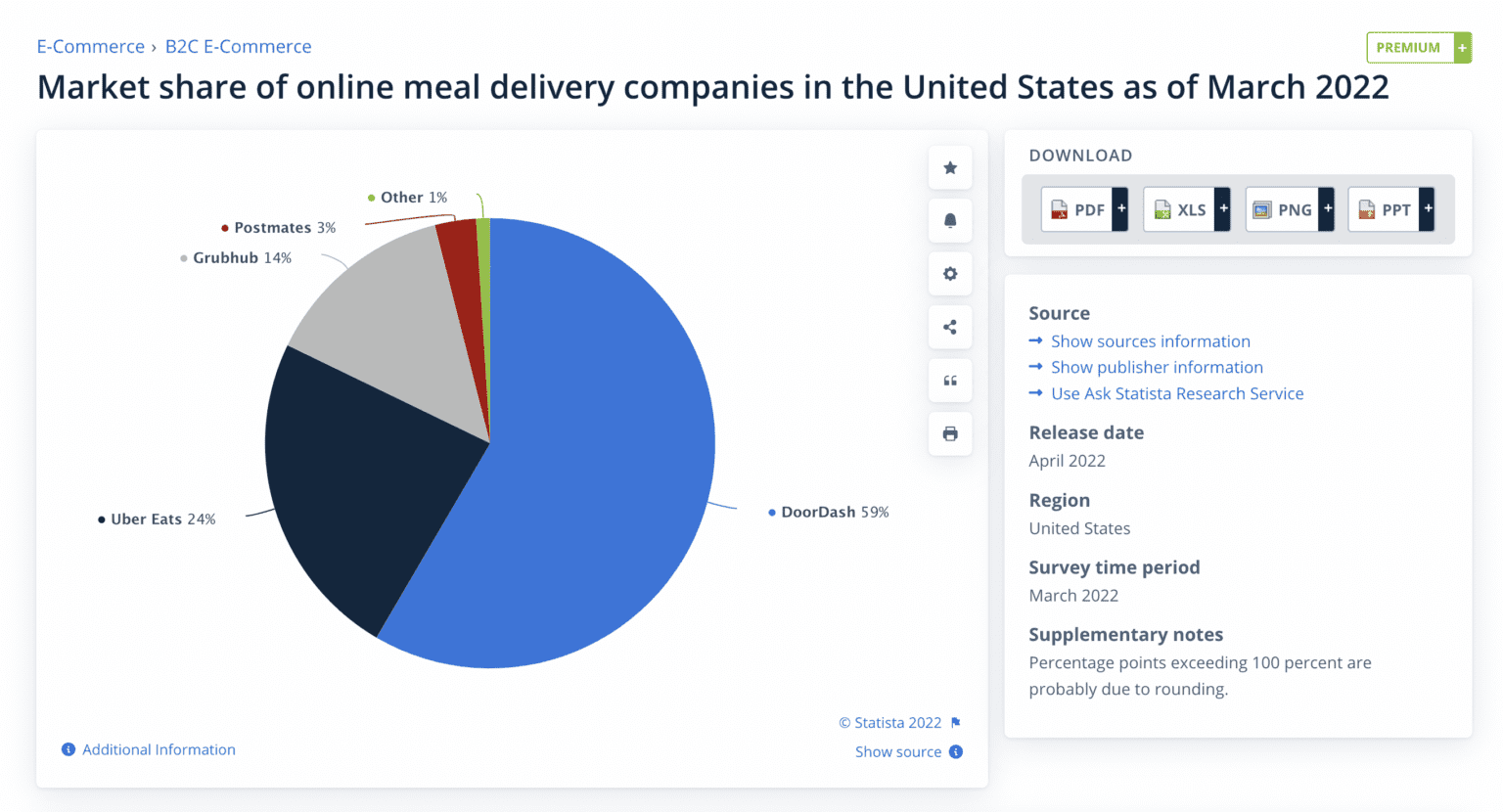Click the flag icon next to Statista 2022

954,722
